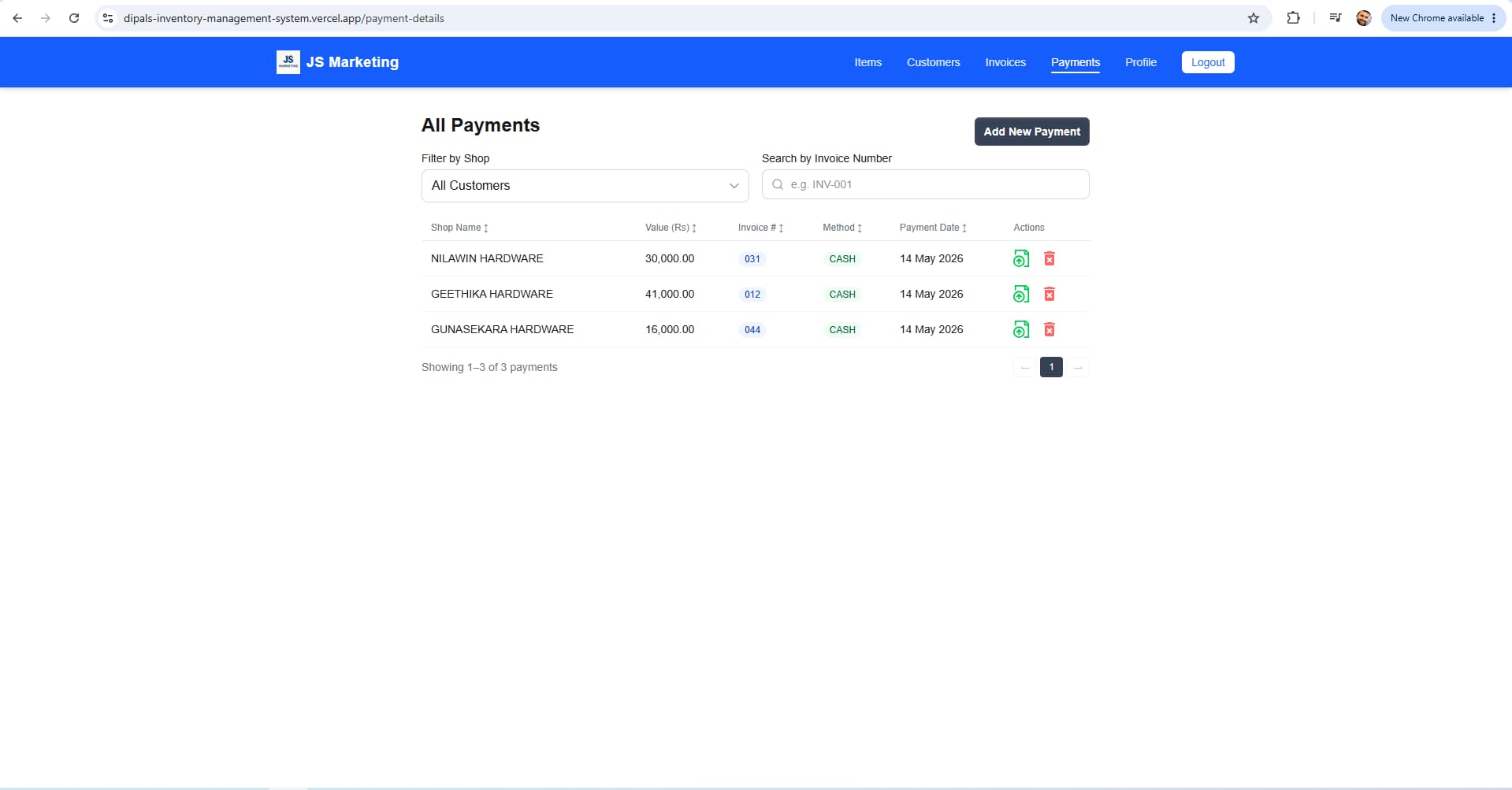This screenshot has height=790, width=1512.
Task: Go to the Items page
Action: 867,62
